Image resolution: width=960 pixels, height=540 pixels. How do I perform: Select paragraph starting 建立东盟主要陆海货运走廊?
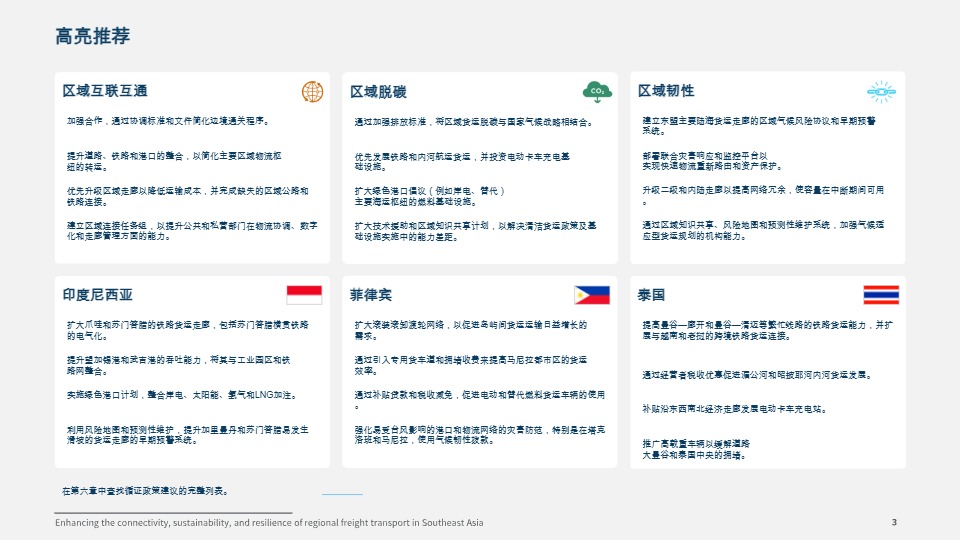(x=759, y=126)
